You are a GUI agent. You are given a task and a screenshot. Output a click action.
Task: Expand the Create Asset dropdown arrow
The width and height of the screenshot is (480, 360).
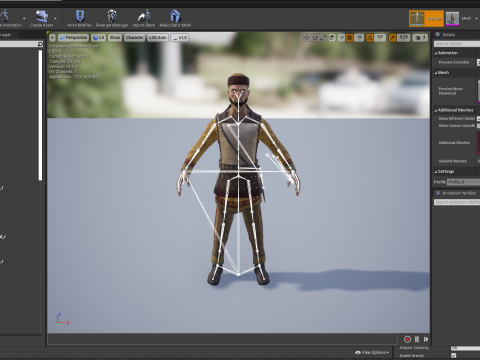55,18
